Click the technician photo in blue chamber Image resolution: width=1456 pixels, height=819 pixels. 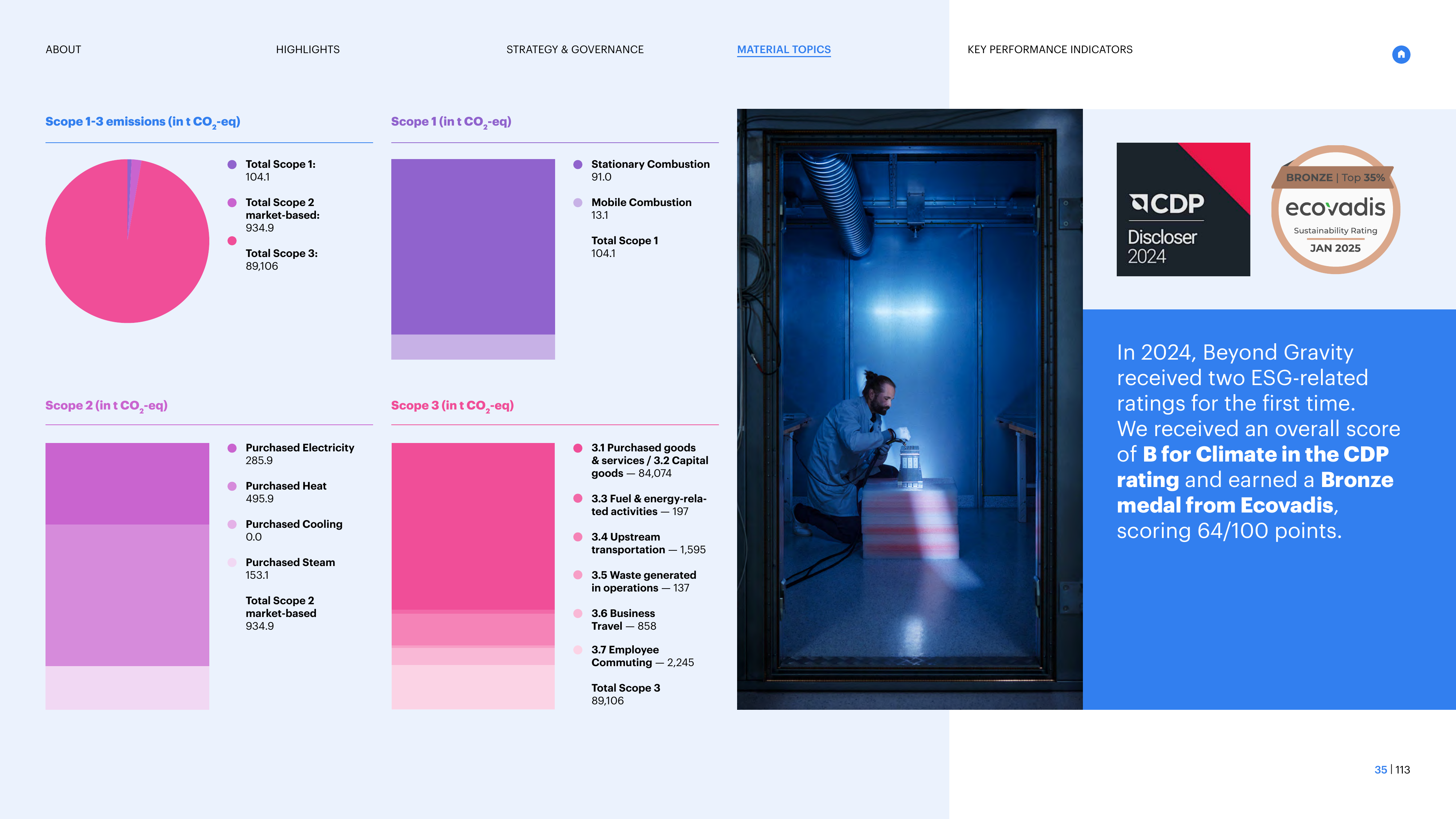tap(909, 409)
